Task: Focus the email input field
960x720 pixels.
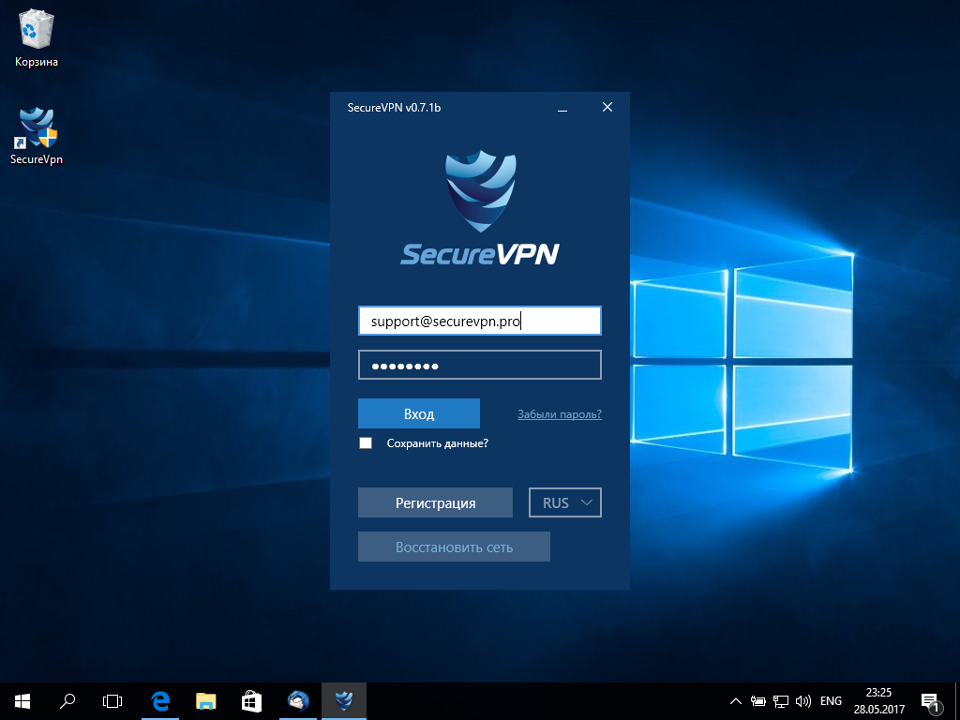Action: (x=480, y=321)
